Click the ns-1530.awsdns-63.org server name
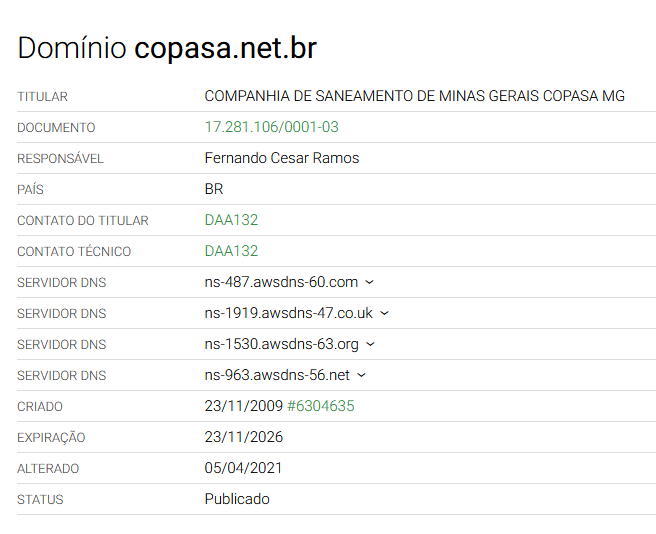 click(281, 344)
